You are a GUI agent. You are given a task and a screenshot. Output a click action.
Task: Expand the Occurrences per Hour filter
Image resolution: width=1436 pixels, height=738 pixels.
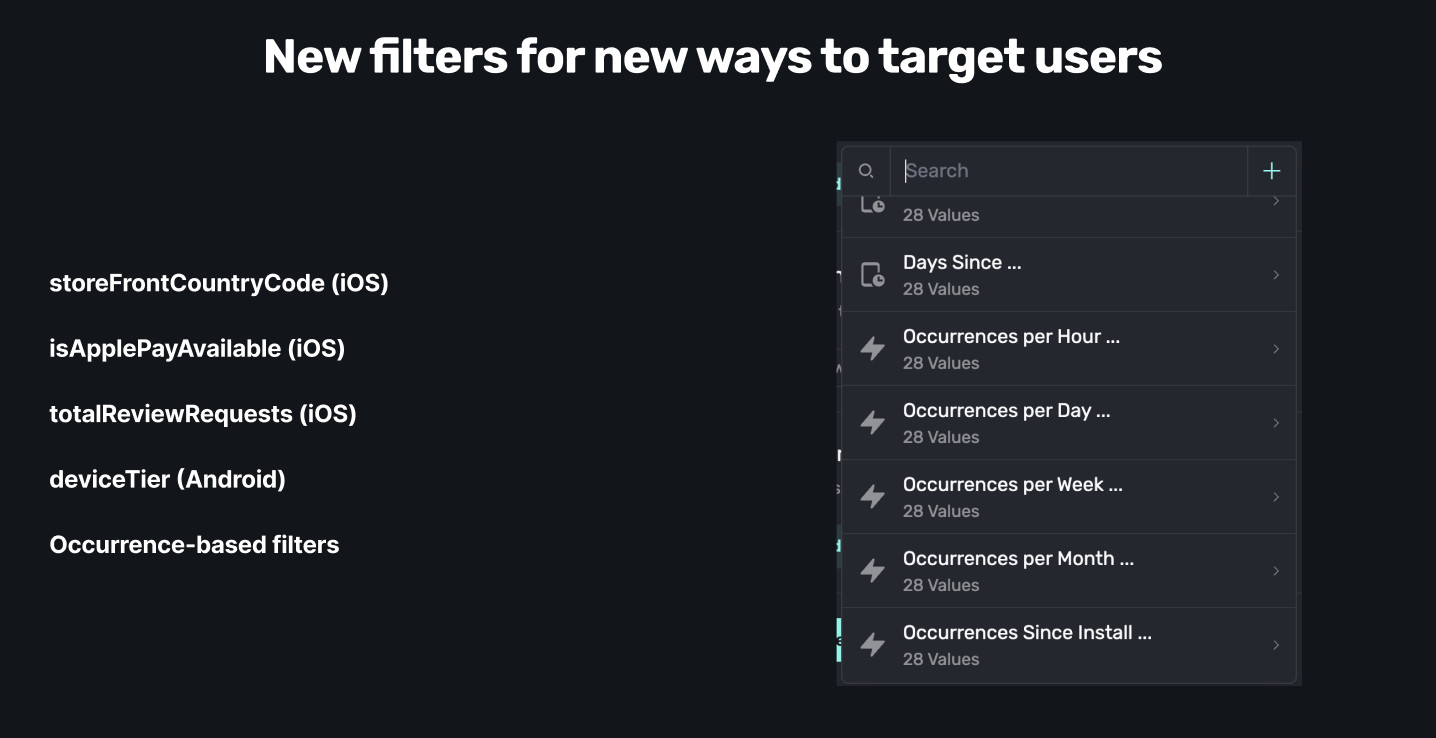(1276, 348)
